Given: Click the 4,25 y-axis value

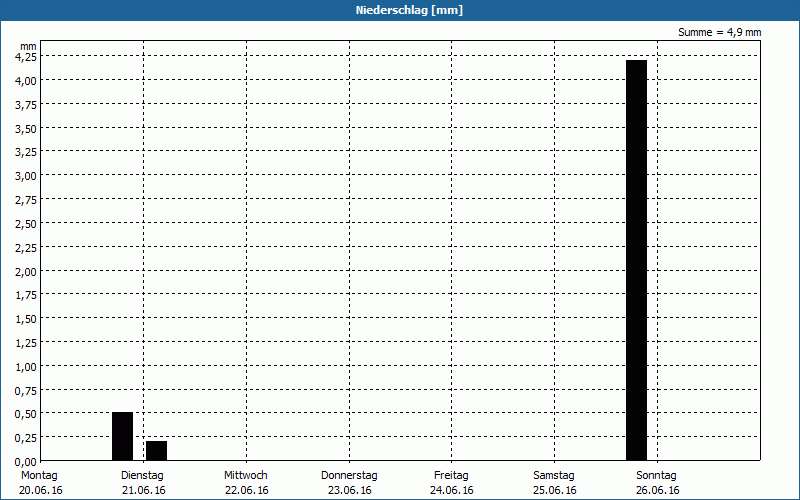Looking at the screenshot, I should (x=26, y=57).
